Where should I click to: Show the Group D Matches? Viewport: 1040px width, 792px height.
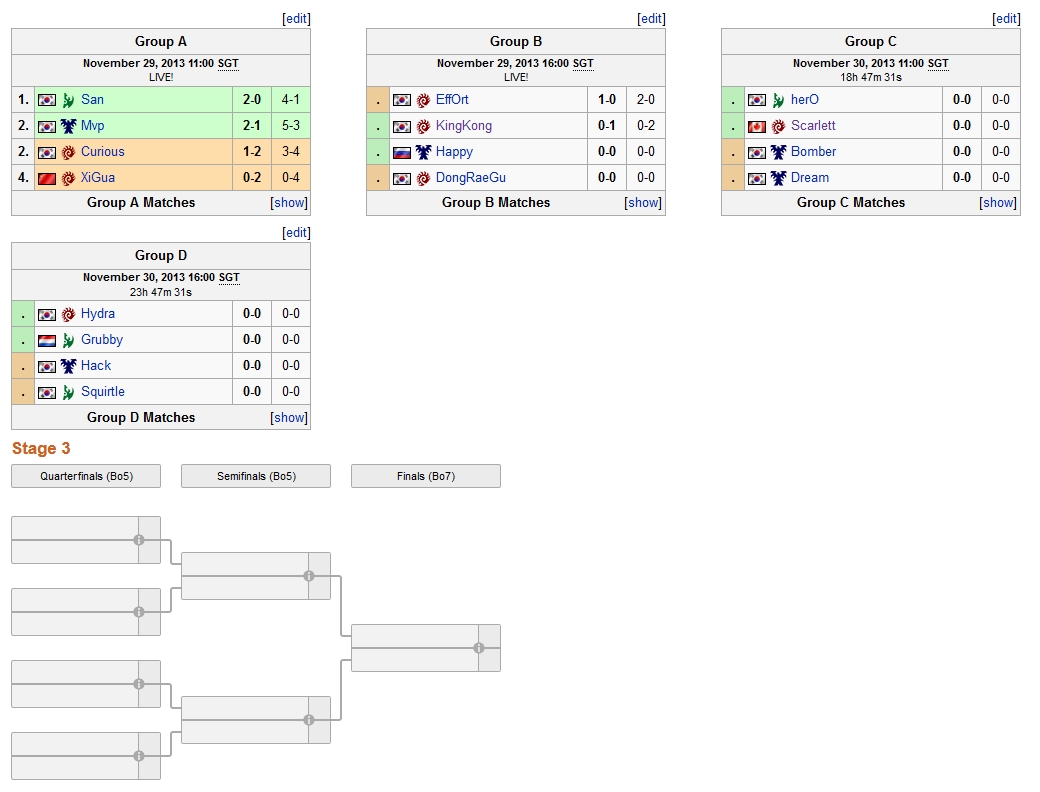[289, 418]
